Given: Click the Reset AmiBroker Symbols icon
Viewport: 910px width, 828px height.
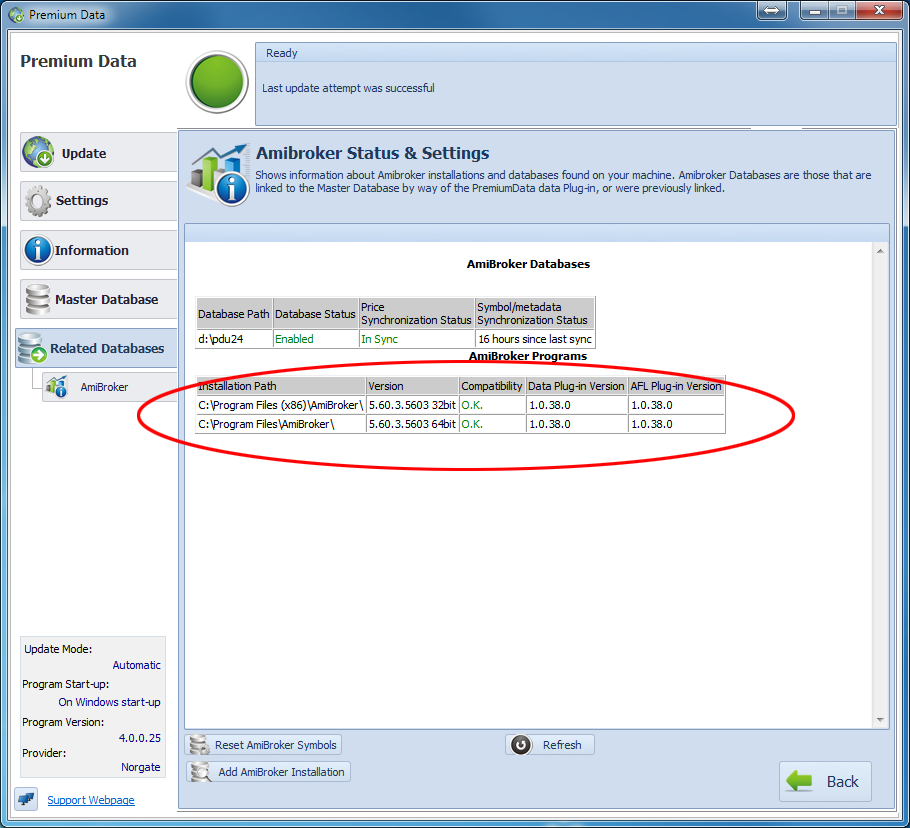Looking at the screenshot, I should click(x=199, y=744).
